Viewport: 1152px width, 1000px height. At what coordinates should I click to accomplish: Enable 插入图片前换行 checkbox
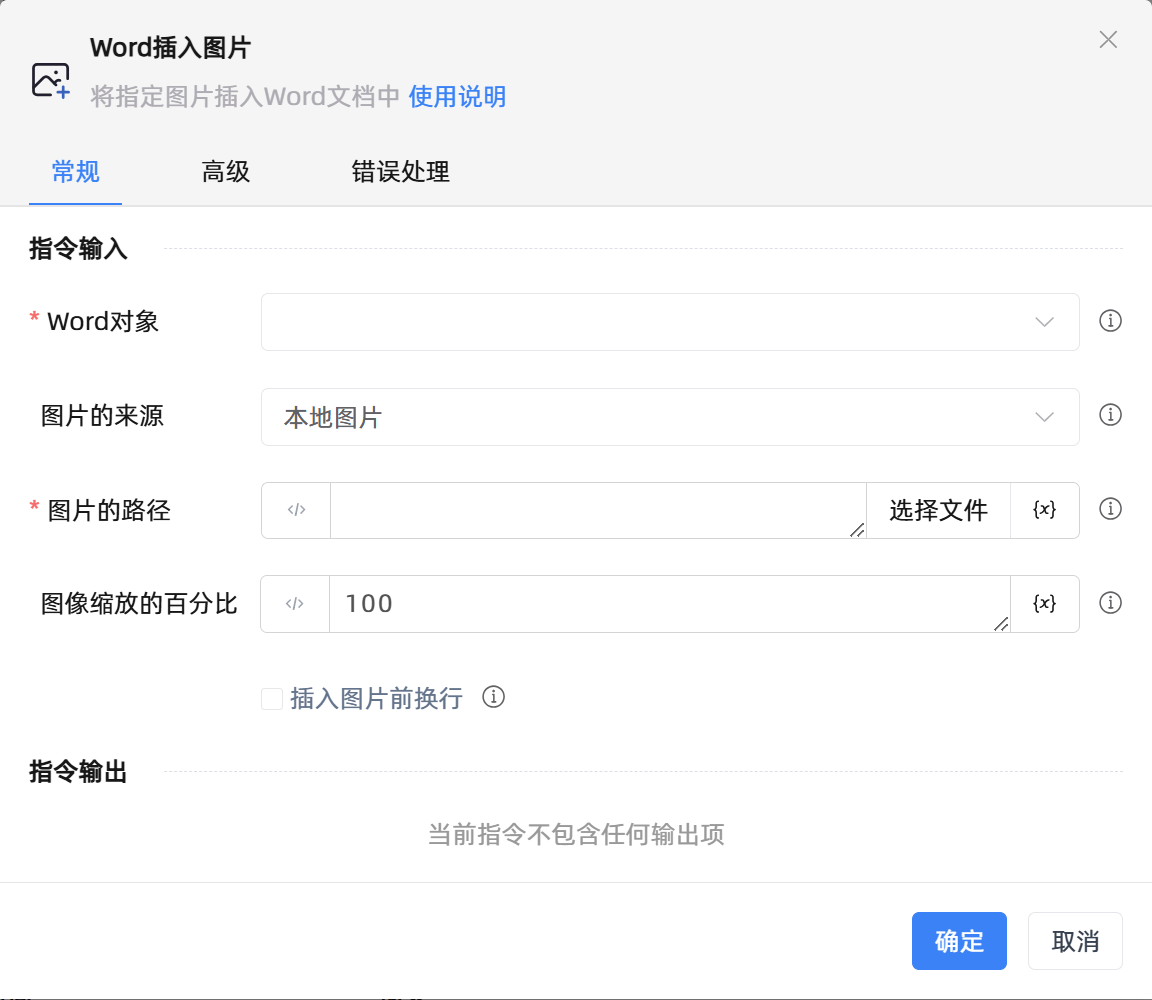tap(272, 699)
